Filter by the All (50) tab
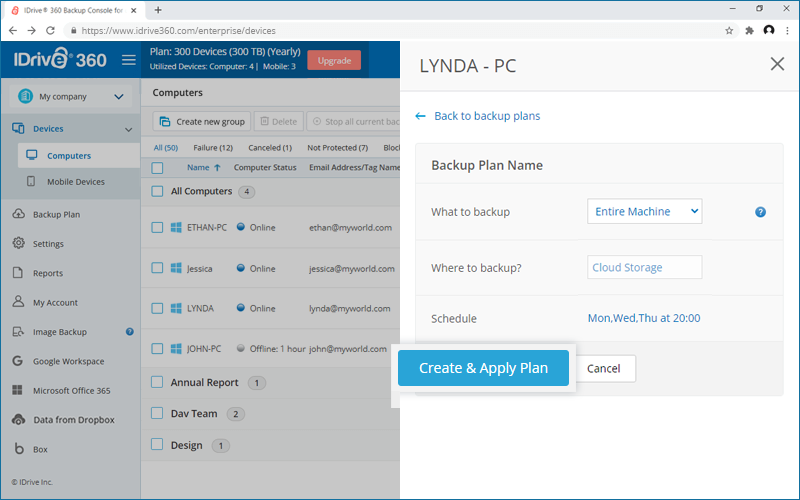This screenshot has width=800, height=500. click(166, 147)
